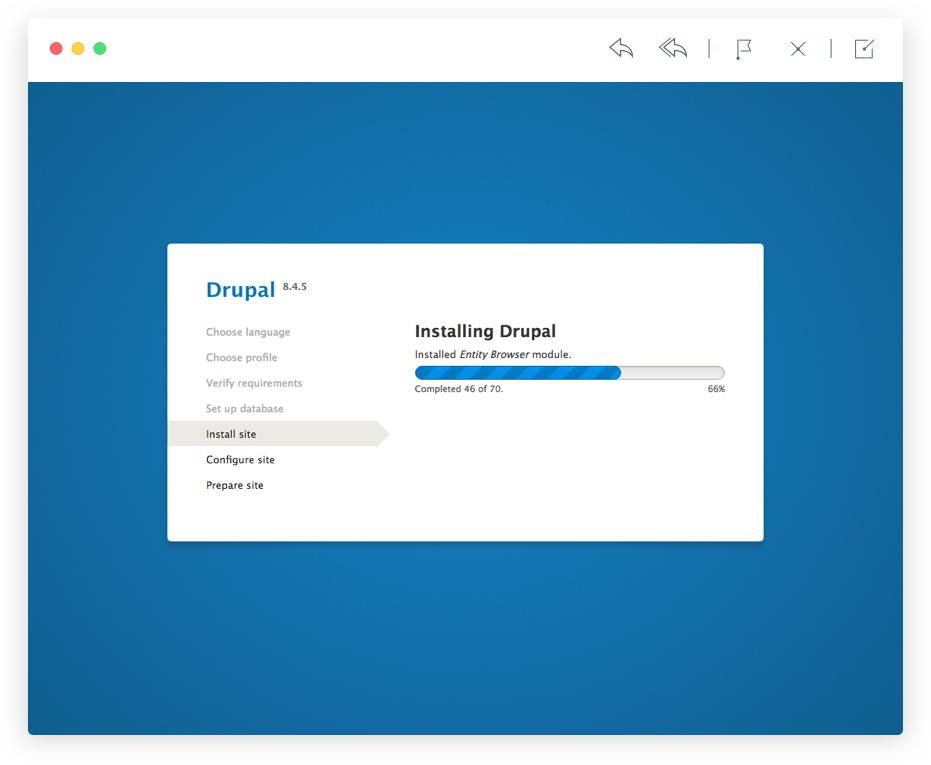Click the reply-all double arrow icon
This screenshot has height=765, width=931.
click(x=673, y=48)
